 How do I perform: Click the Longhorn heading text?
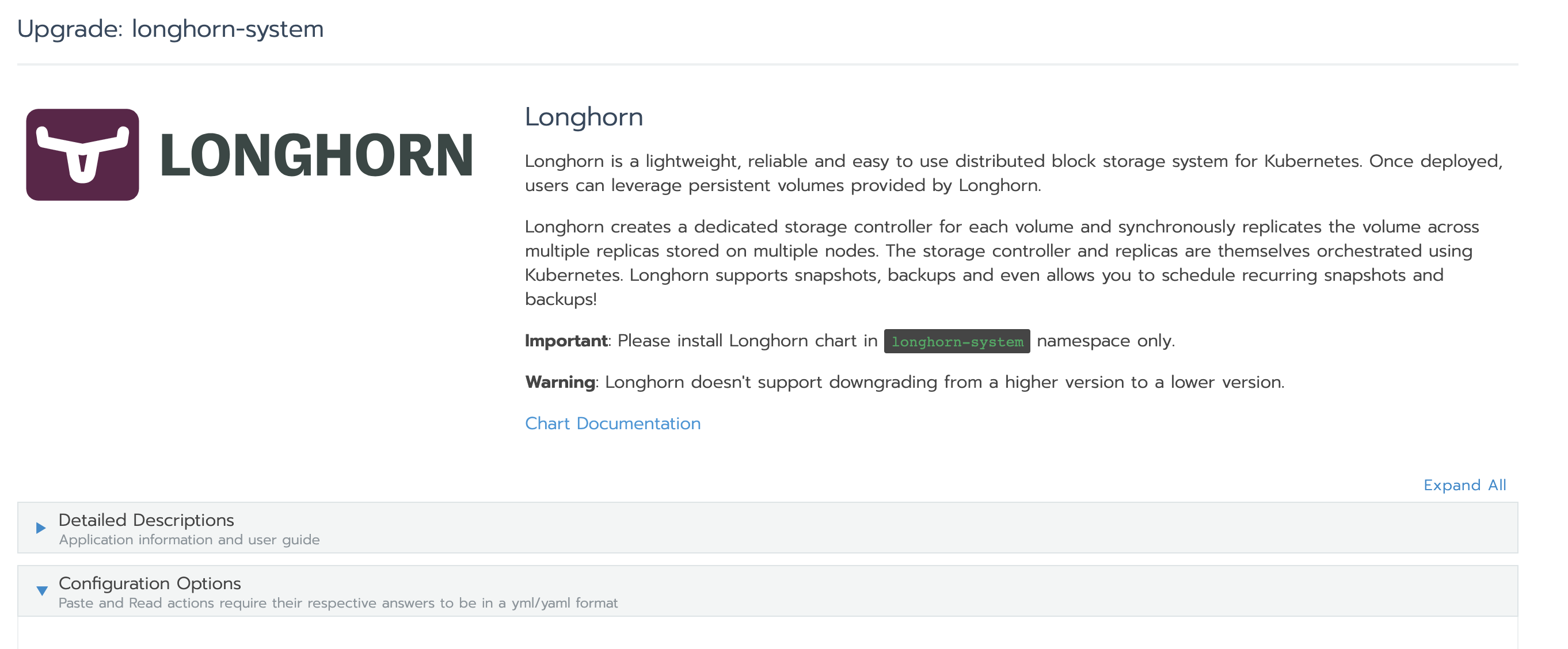[x=584, y=117]
